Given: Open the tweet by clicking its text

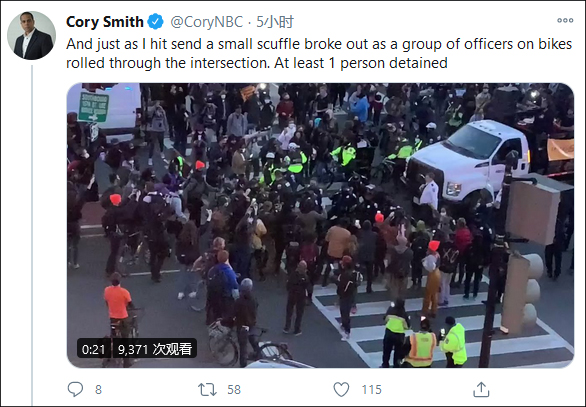Looking at the screenshot, I should click(x=319, y=53).
